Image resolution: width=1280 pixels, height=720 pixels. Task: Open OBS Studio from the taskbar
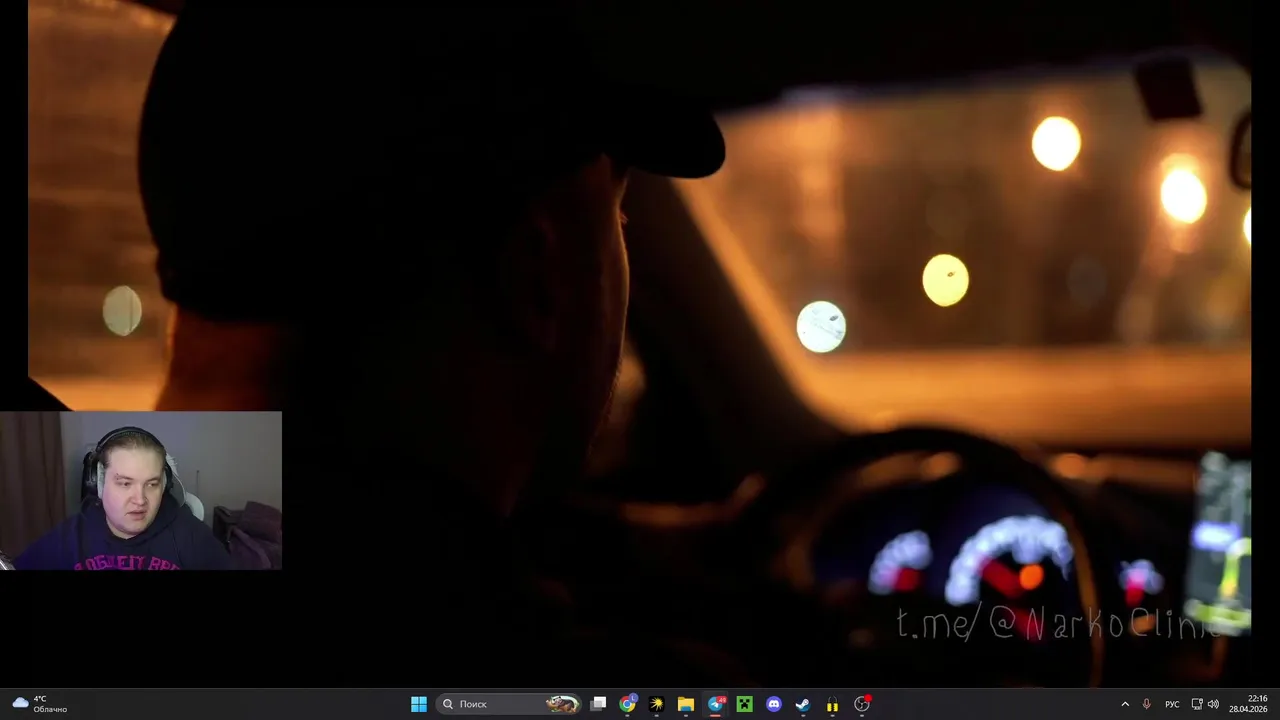click(862, 704)
